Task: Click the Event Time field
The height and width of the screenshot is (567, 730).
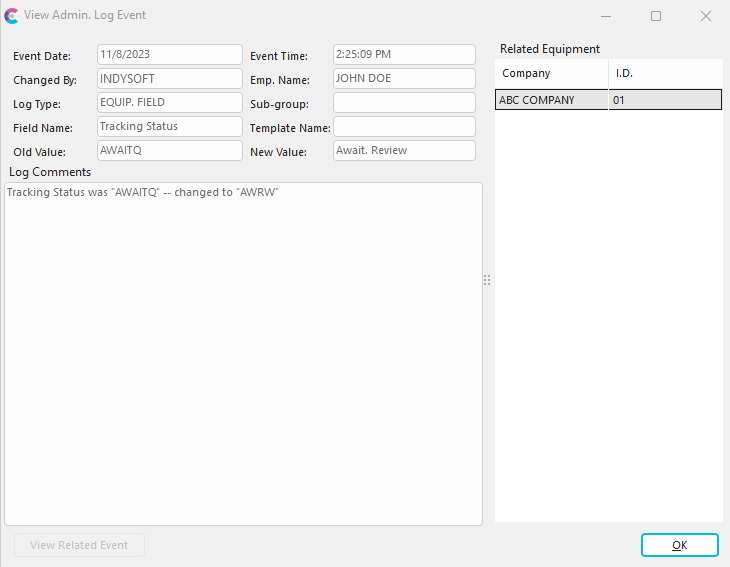Action: point(404,55)
